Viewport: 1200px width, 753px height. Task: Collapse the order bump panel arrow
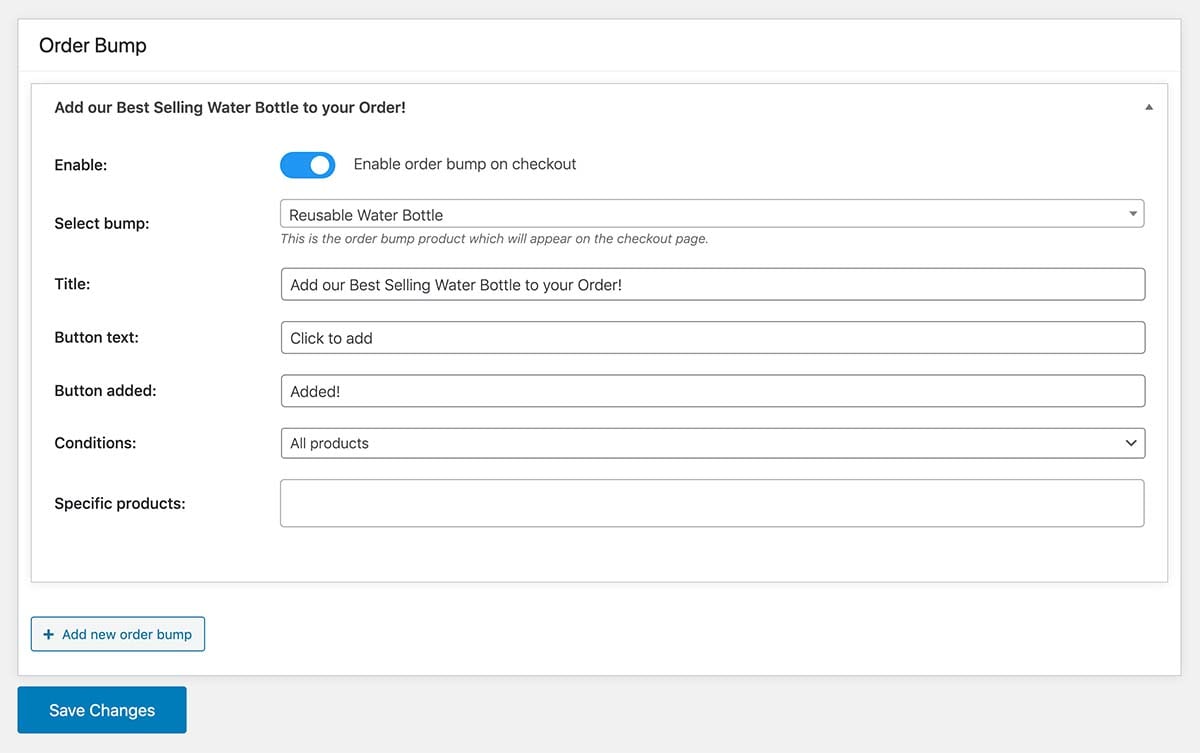click(1148, 107)
